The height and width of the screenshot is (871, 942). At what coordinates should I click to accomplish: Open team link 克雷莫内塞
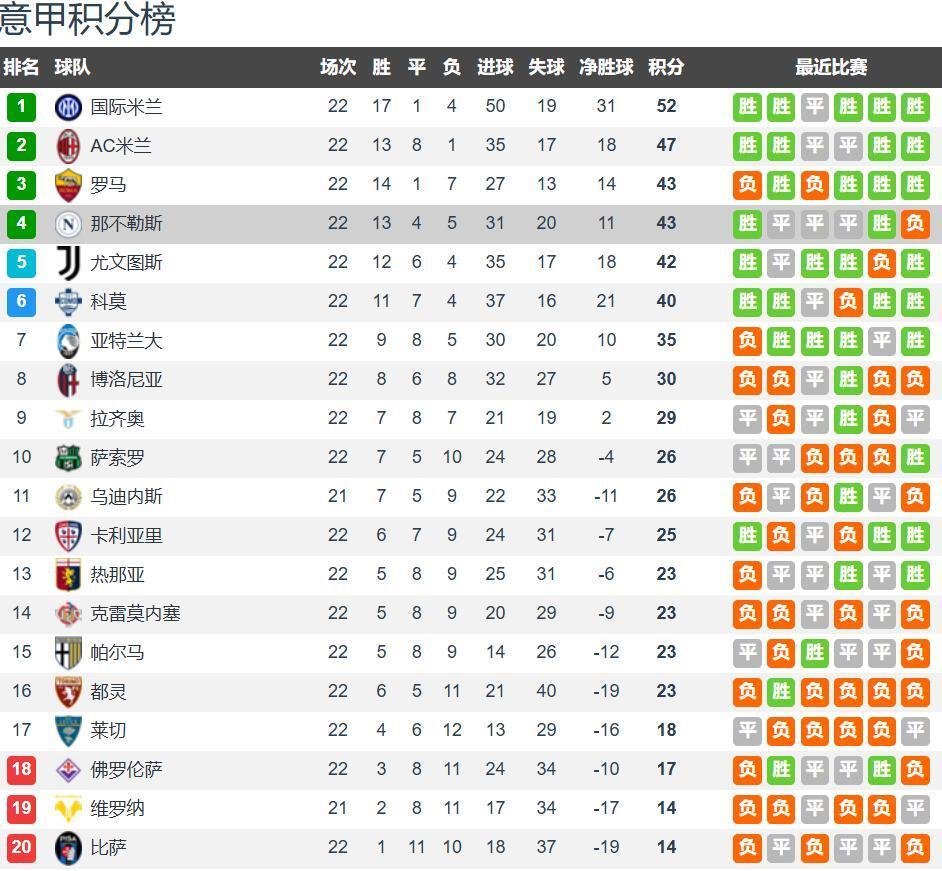point(136,614)
